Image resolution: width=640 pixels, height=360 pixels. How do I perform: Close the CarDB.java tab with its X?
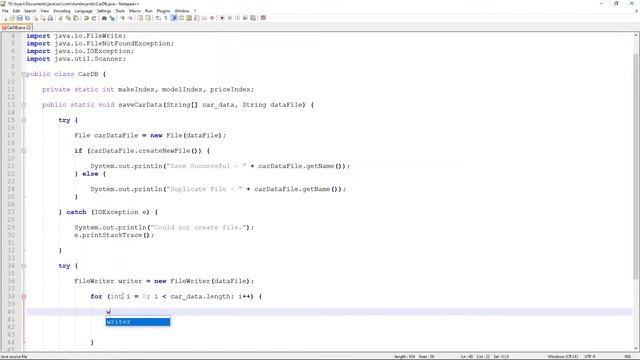(29, 27)
